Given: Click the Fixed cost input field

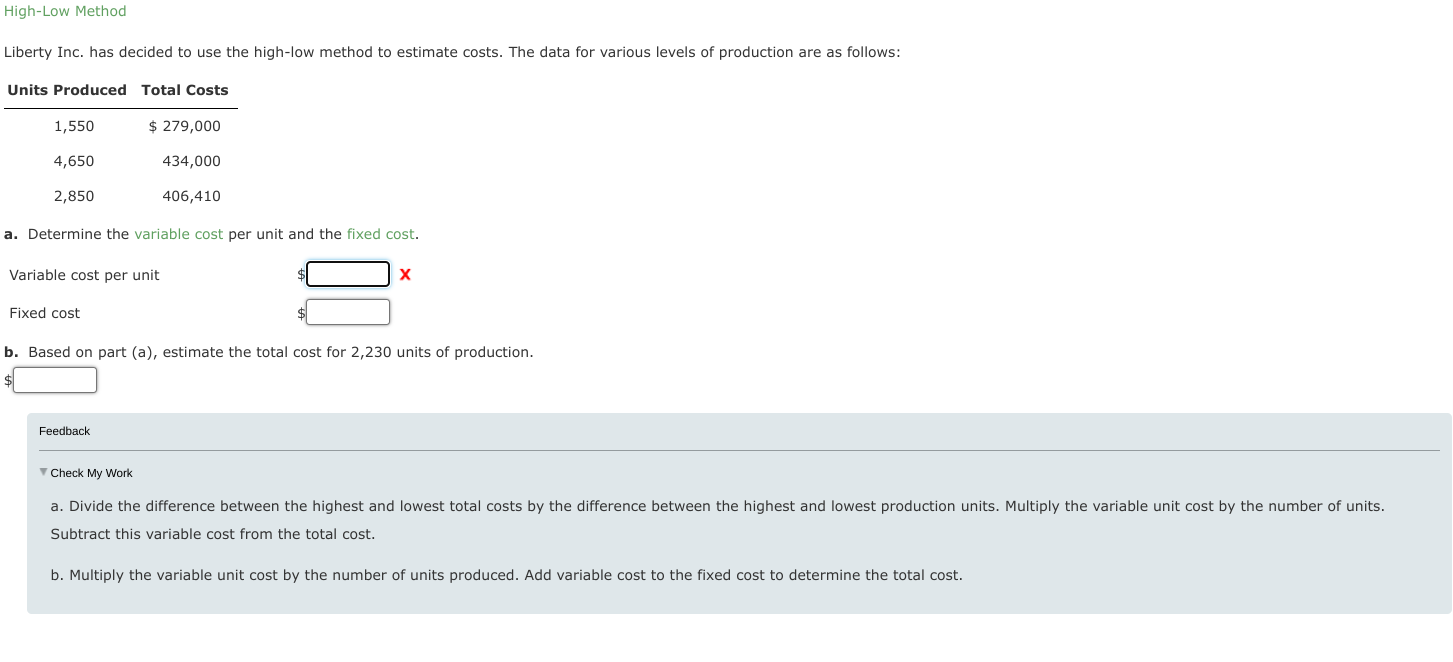Looking at the screenshot, I should click(347, 311).
